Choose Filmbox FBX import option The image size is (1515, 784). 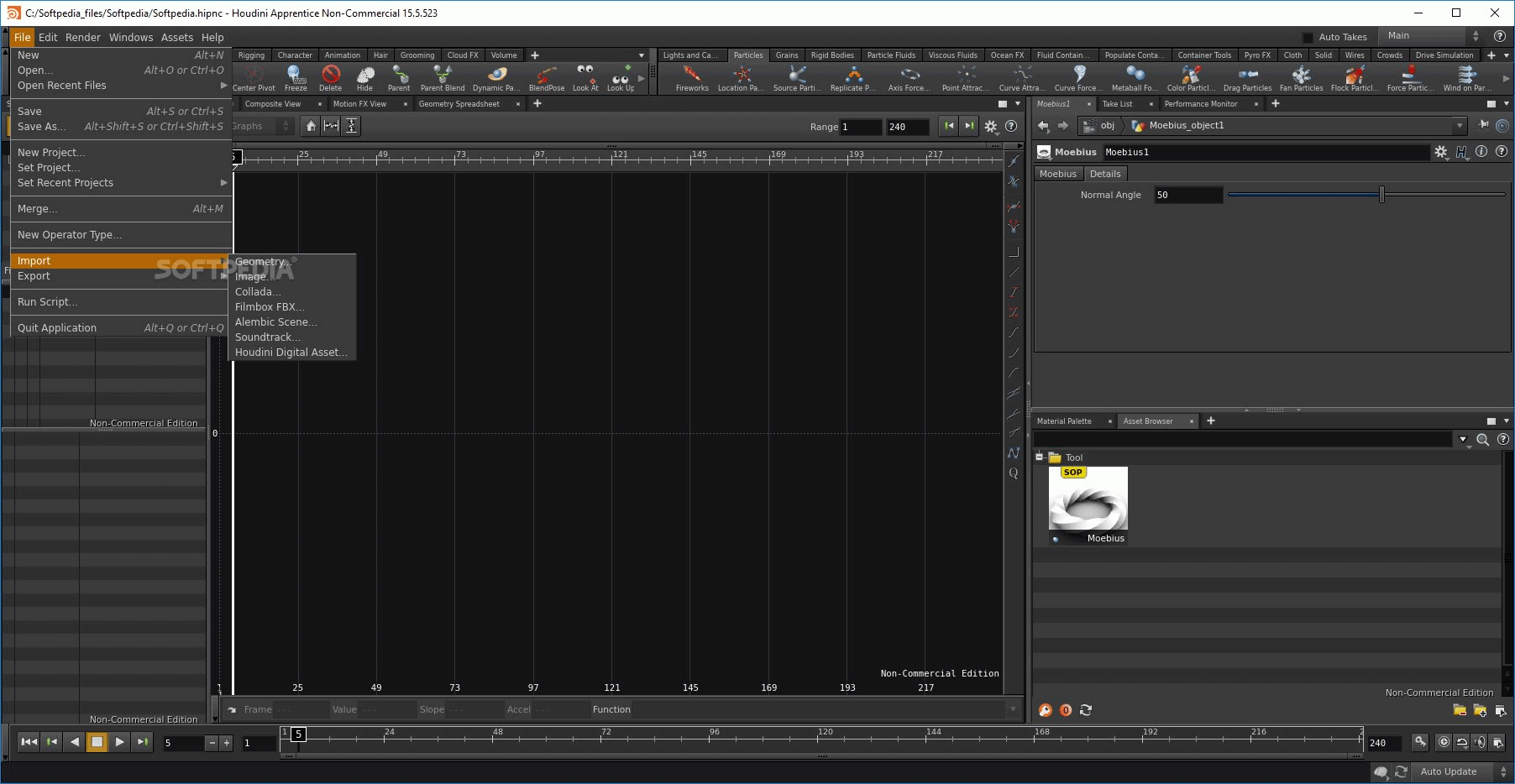[x=292, y=307]
